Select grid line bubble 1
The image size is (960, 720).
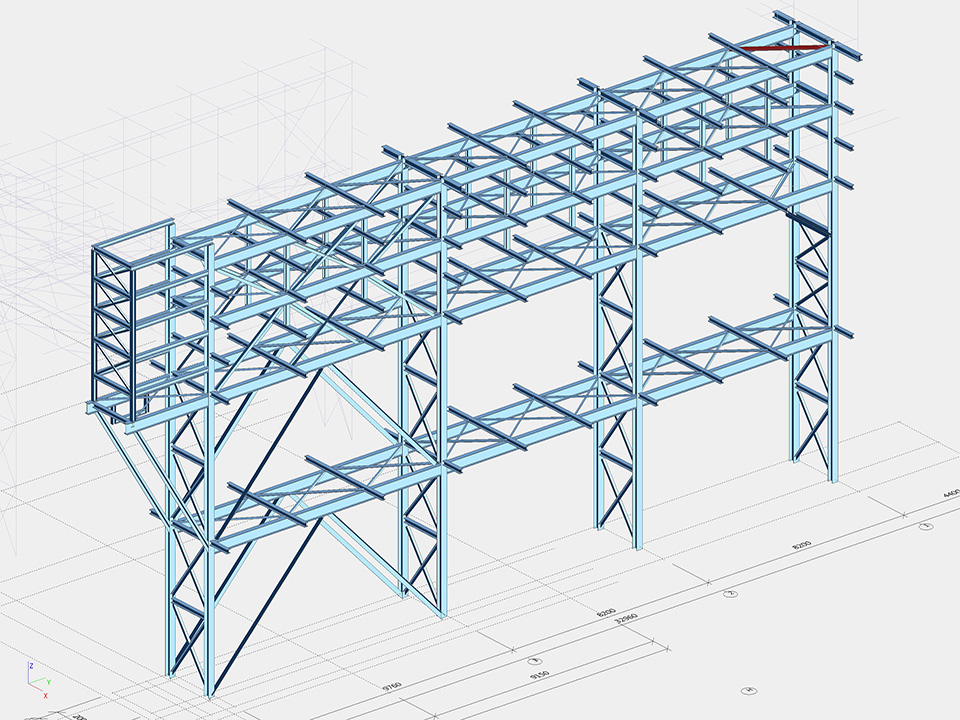click(x=926, y=525)
